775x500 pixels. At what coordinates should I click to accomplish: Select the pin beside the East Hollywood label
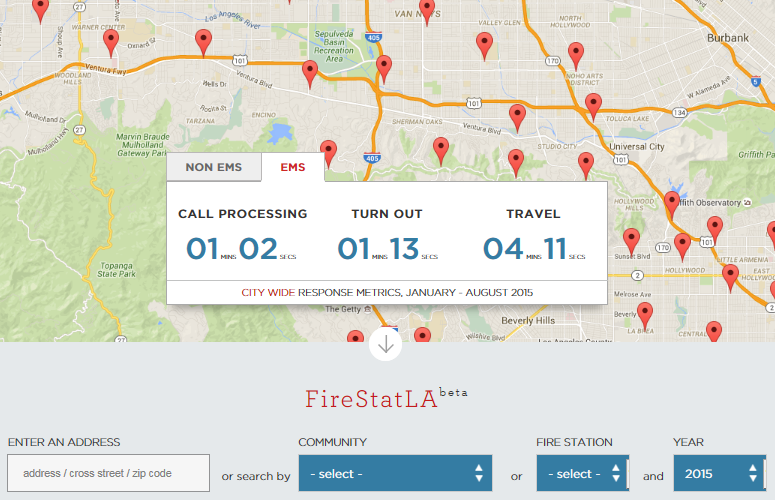(730, 279)
